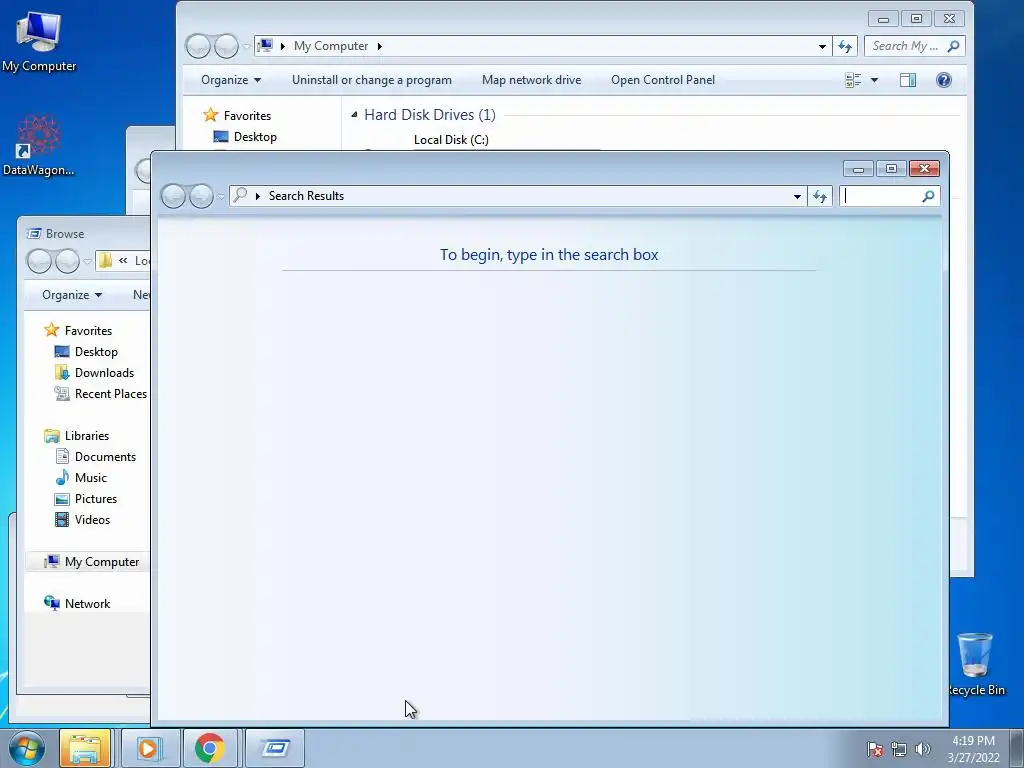The width and height of the screenshot is (1024, 768).
Task: Select the Recycle Bin on the desktop
Action: [x=975, y=664]
